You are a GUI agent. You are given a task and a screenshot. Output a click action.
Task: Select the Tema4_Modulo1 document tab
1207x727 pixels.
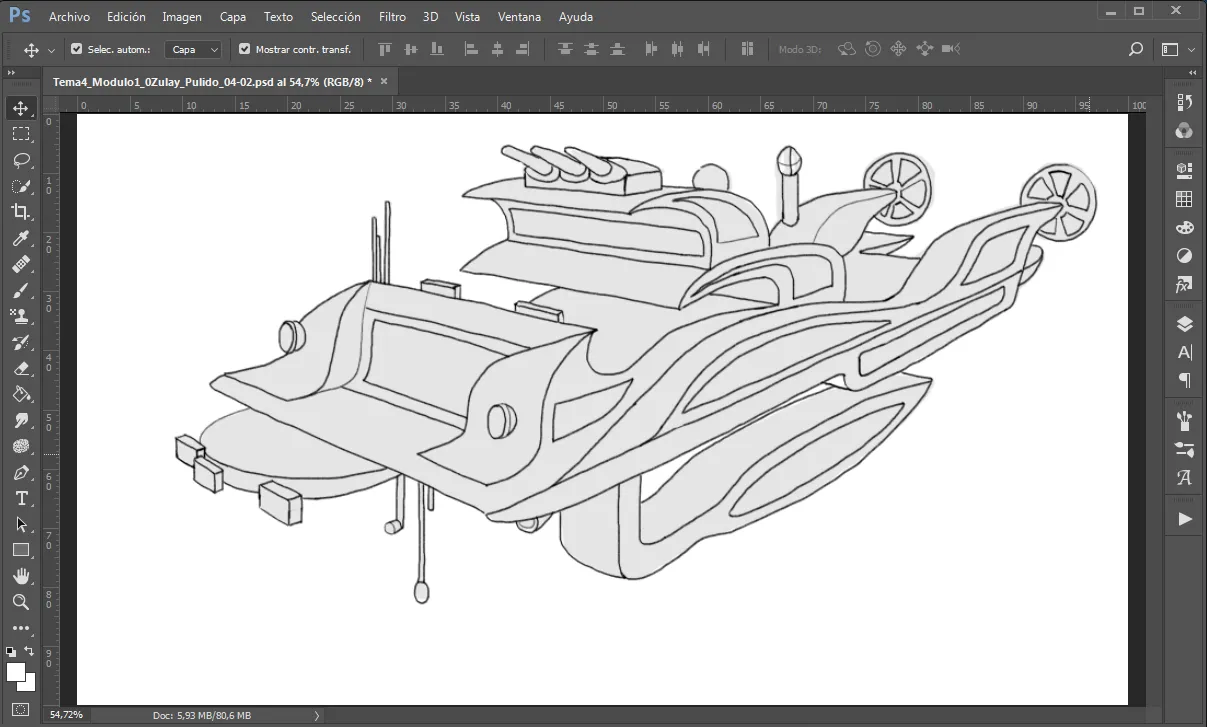[211, 82]
